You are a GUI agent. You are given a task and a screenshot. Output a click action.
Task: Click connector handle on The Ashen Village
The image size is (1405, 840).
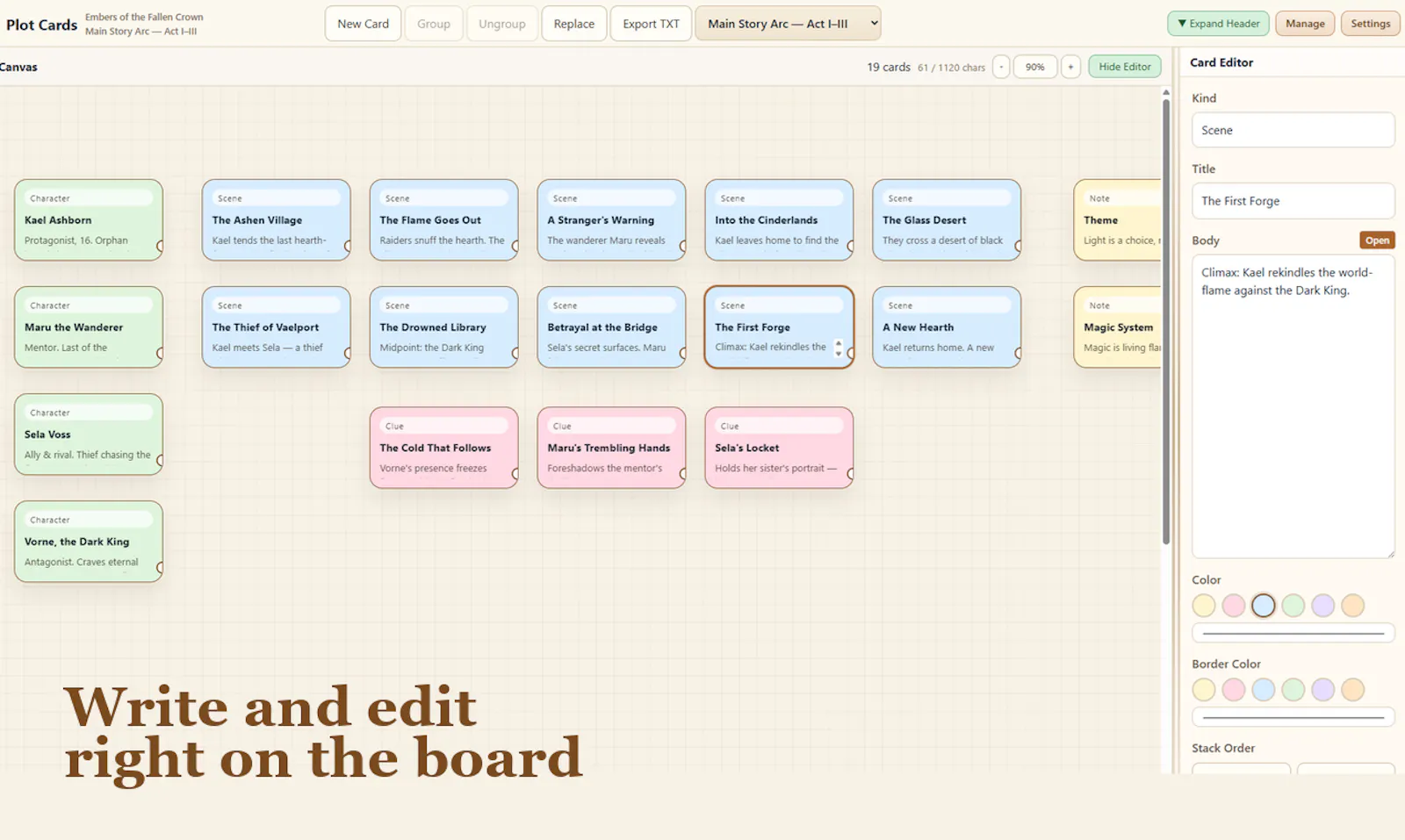[349, 247]
